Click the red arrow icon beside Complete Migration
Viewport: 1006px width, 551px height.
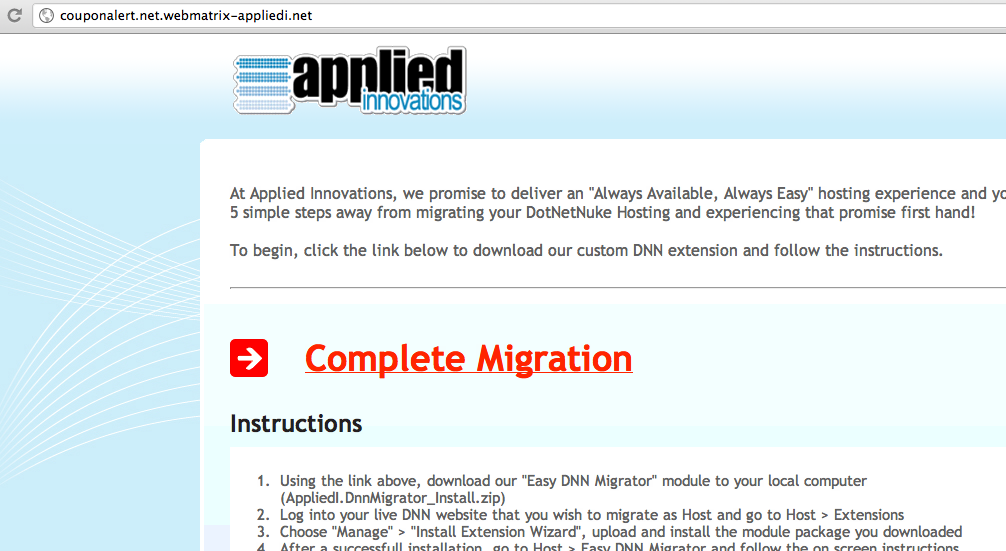tap(249, 358)
